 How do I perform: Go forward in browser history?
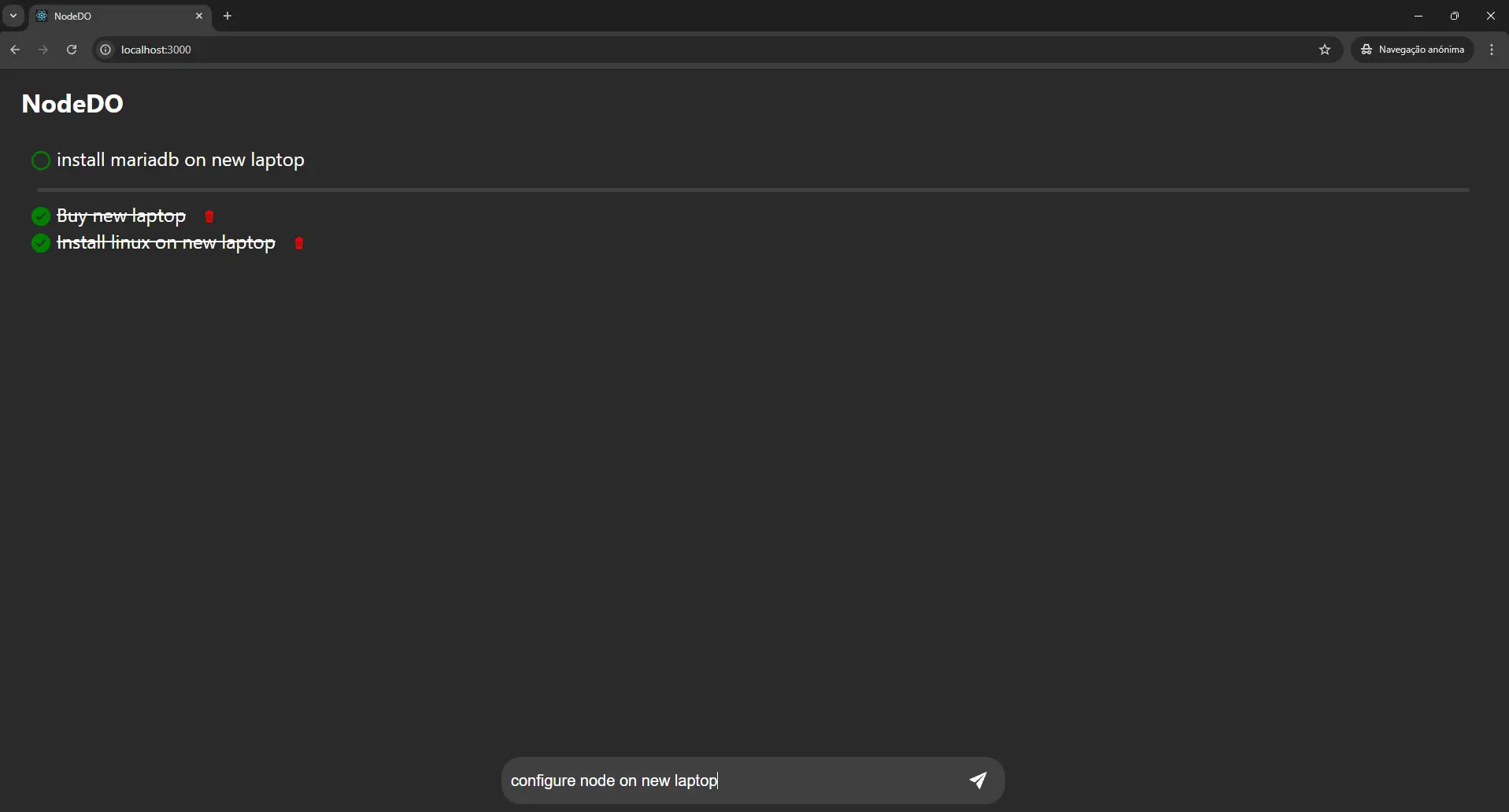pos(43,50)
